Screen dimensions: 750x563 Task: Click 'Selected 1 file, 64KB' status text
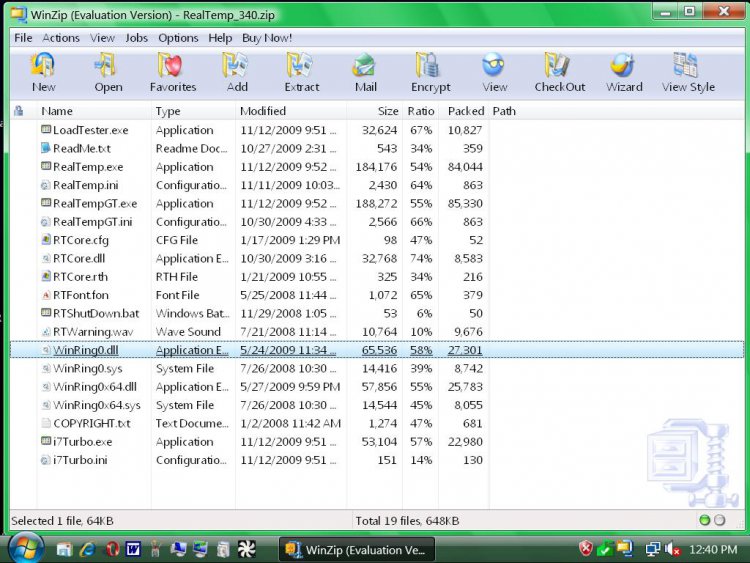[62, 520]
